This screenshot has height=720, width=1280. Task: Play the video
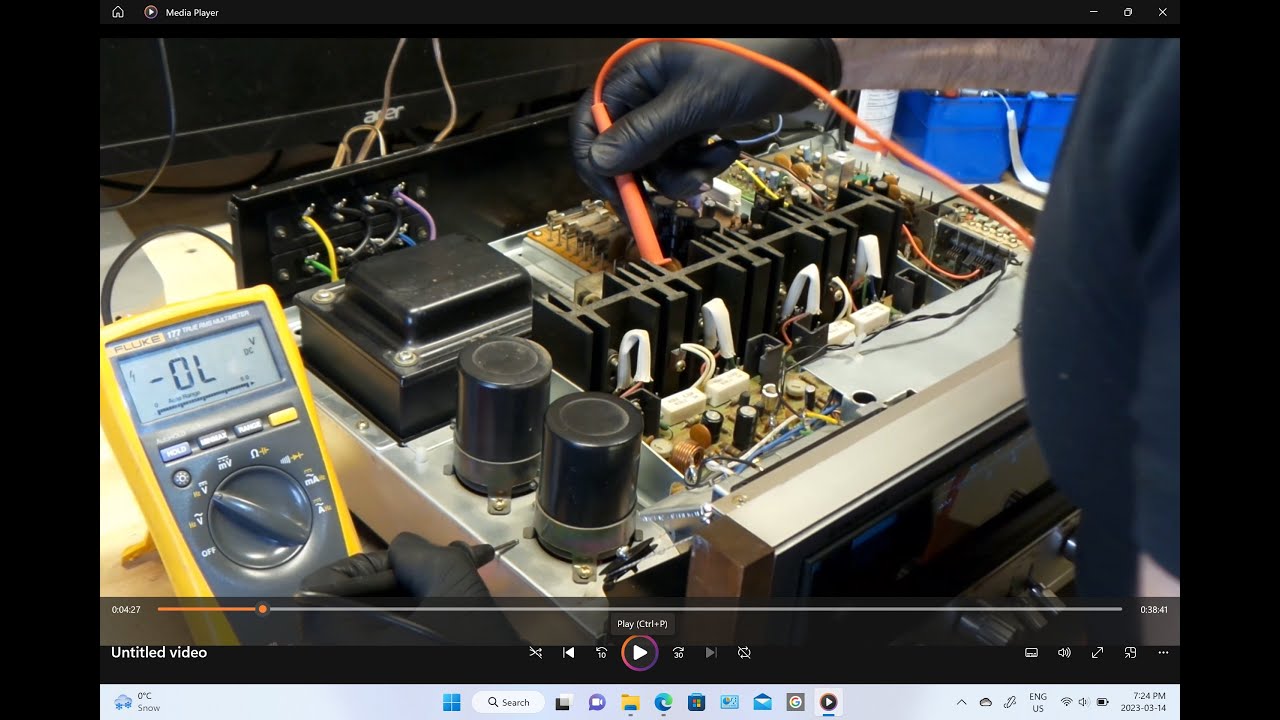tap(640, 652)
